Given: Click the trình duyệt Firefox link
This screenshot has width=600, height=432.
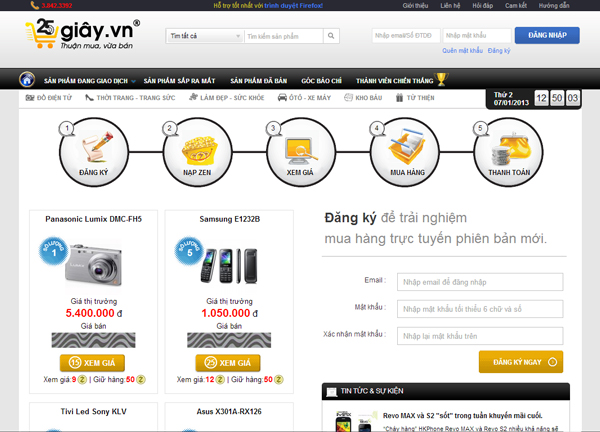Looking at the screenshot, I should pyautogui.click(x=293, y=5).
